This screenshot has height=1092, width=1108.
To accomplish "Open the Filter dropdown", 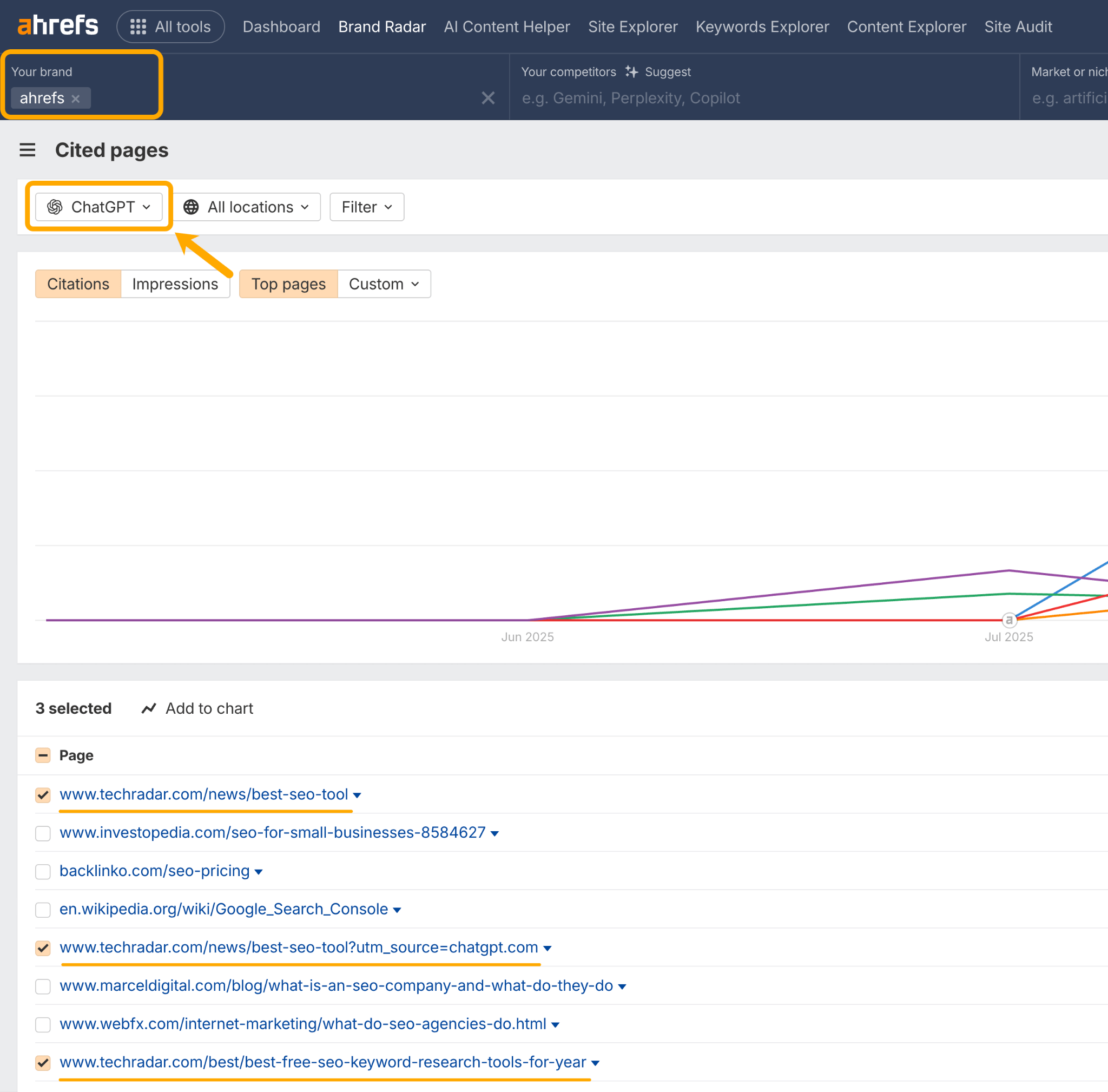I will click(366, 207).
